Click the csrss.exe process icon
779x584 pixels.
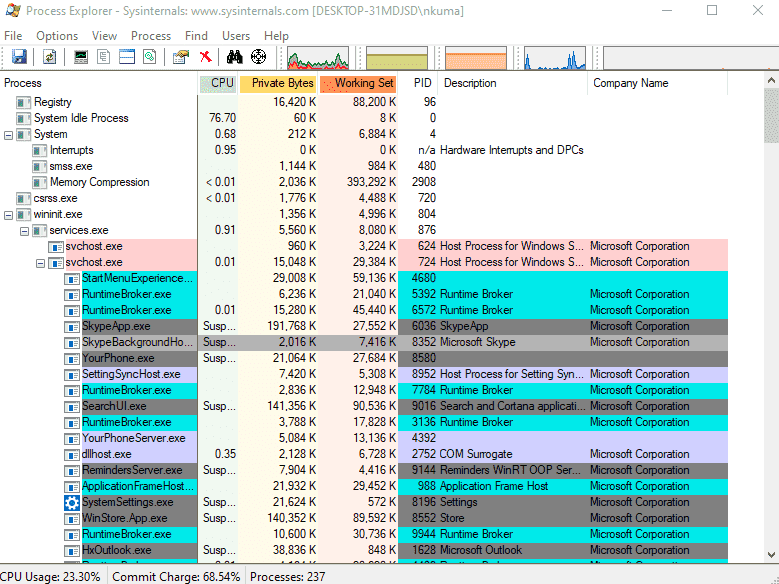23,199
